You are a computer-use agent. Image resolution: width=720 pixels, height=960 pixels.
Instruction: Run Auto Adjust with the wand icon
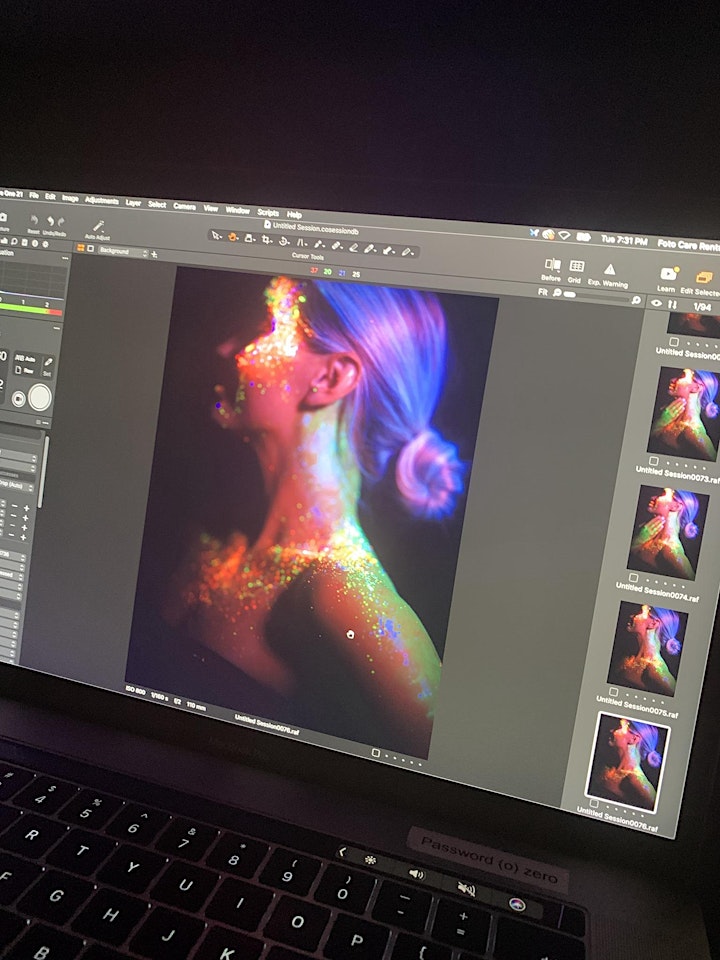click(x=98, y=226)
